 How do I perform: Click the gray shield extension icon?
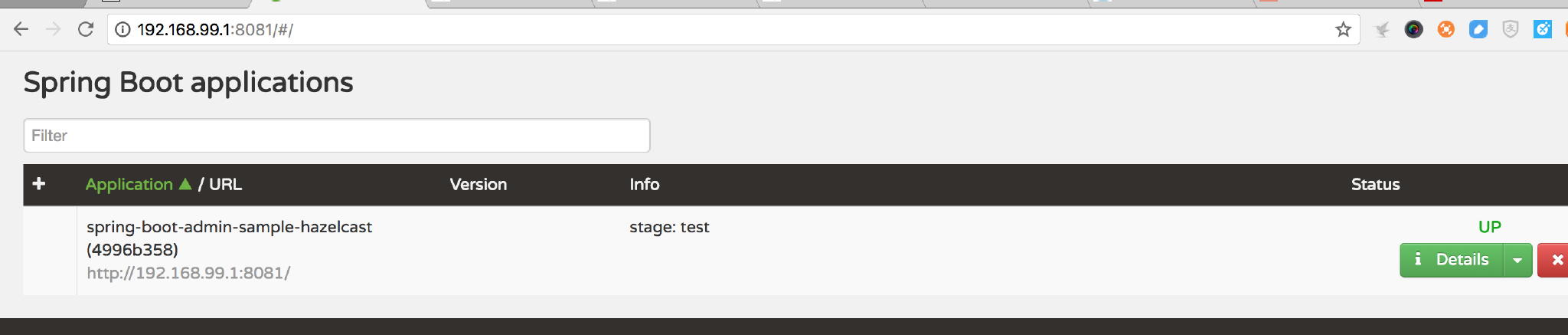click(1510, 30)
